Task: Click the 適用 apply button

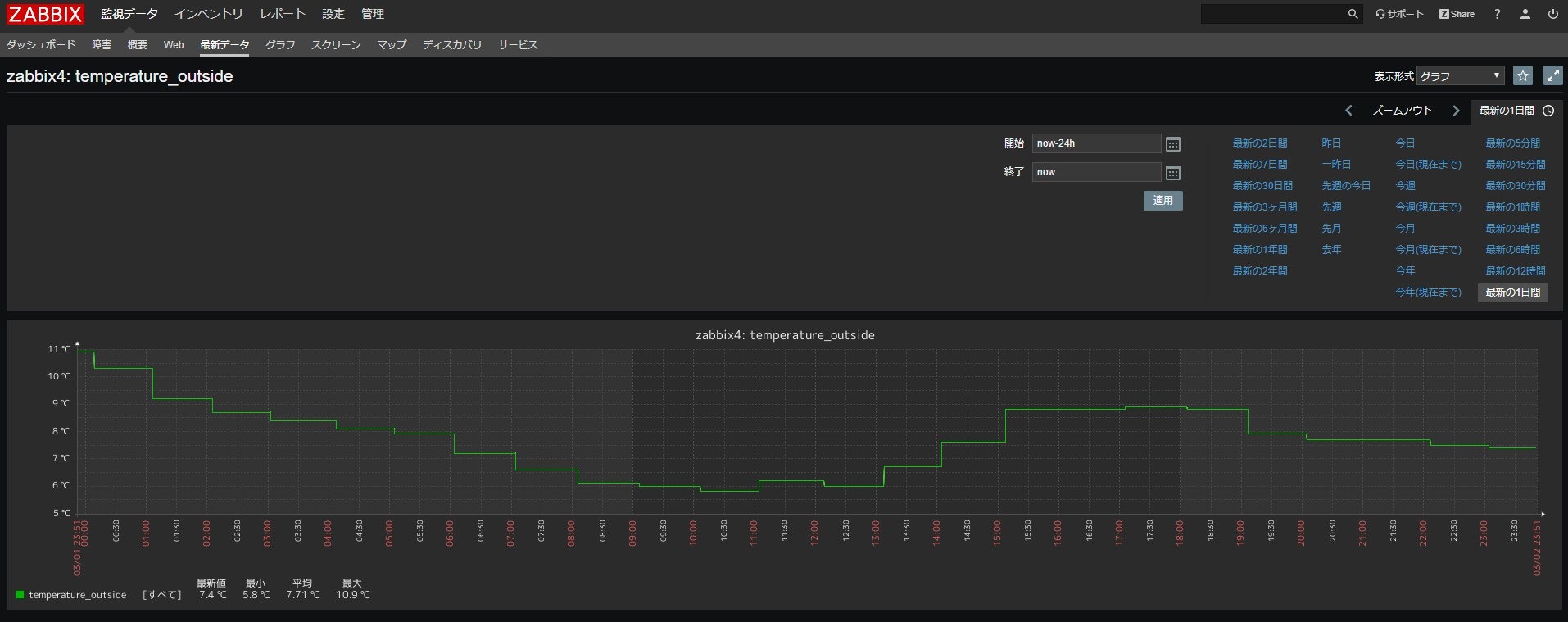Action: click(1163, 201)
